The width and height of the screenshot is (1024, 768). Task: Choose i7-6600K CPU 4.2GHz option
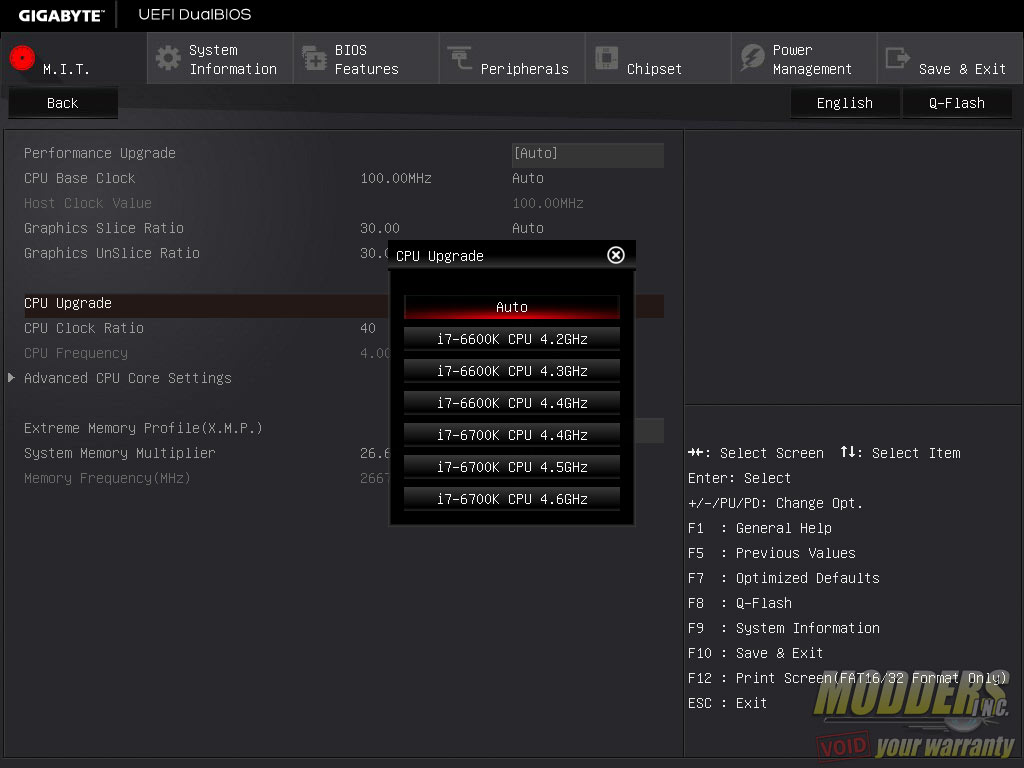(511, 339)
